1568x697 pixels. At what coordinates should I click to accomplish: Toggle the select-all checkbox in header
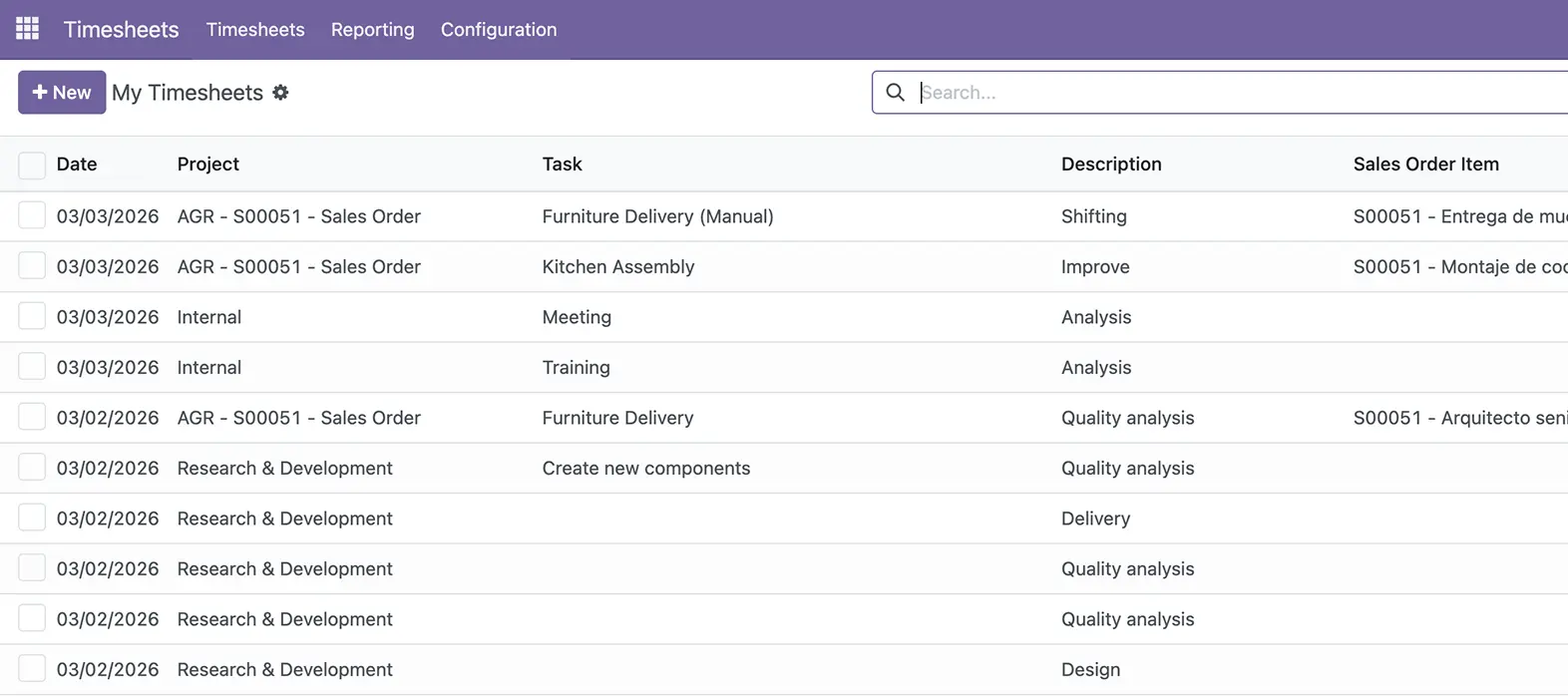click(x=32, y=165)
